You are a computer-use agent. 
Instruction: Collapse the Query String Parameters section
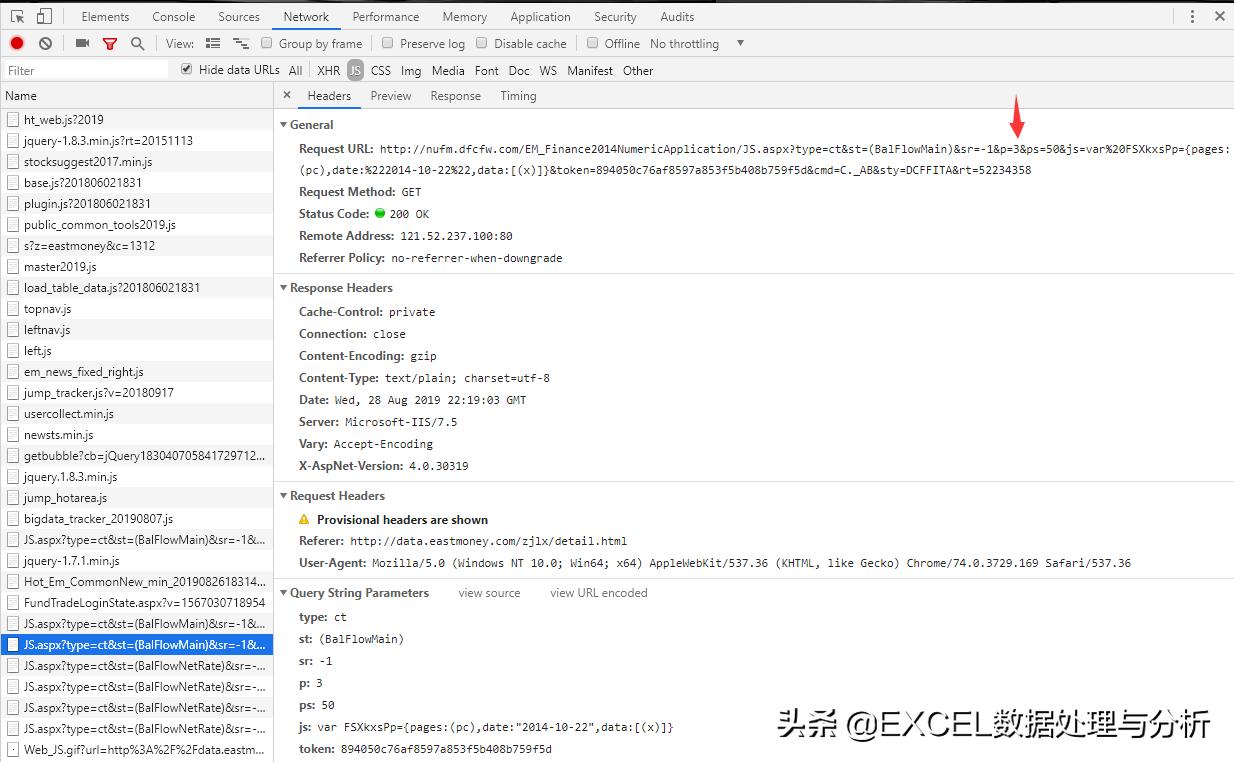284,592
